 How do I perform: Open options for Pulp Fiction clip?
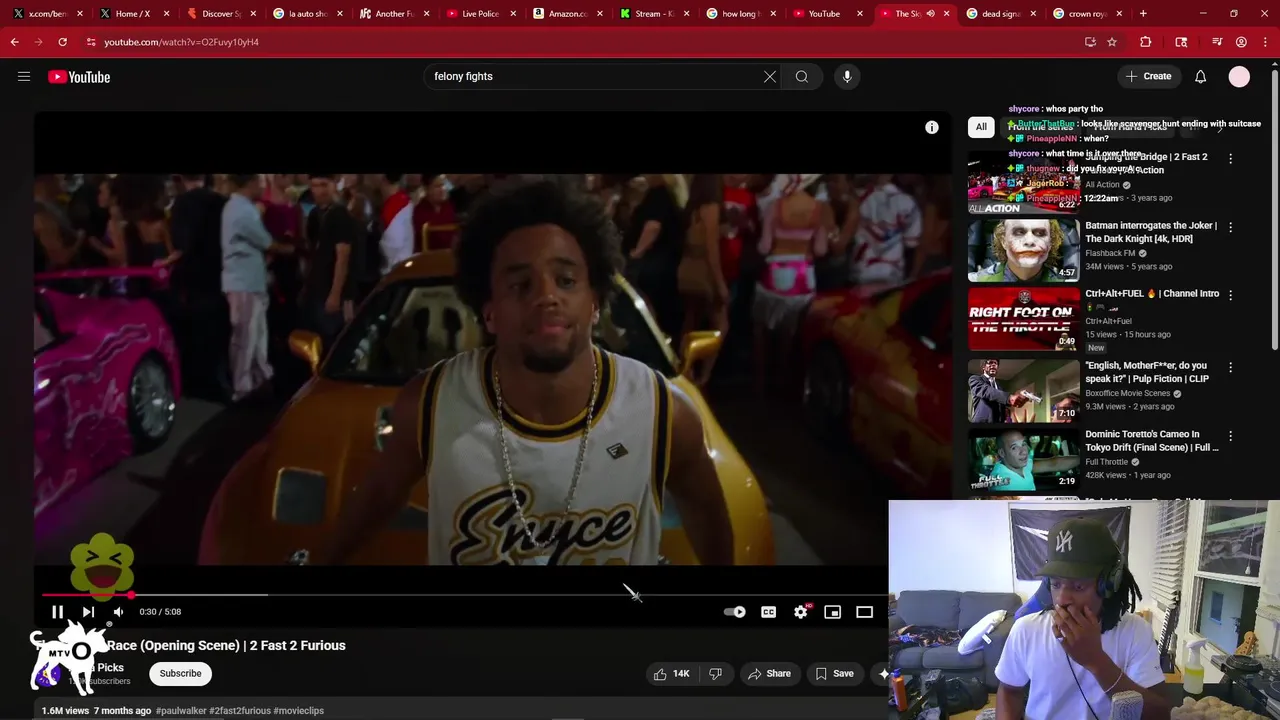[x=1230, y=367]
